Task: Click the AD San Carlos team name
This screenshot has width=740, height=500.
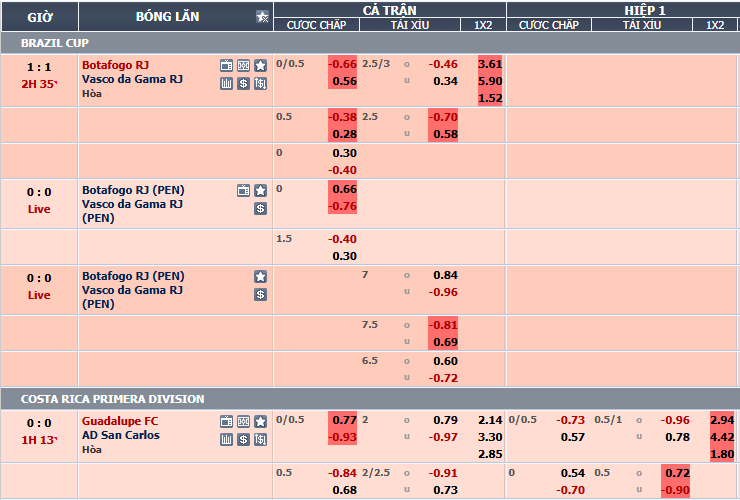Action: pos(121,435)
